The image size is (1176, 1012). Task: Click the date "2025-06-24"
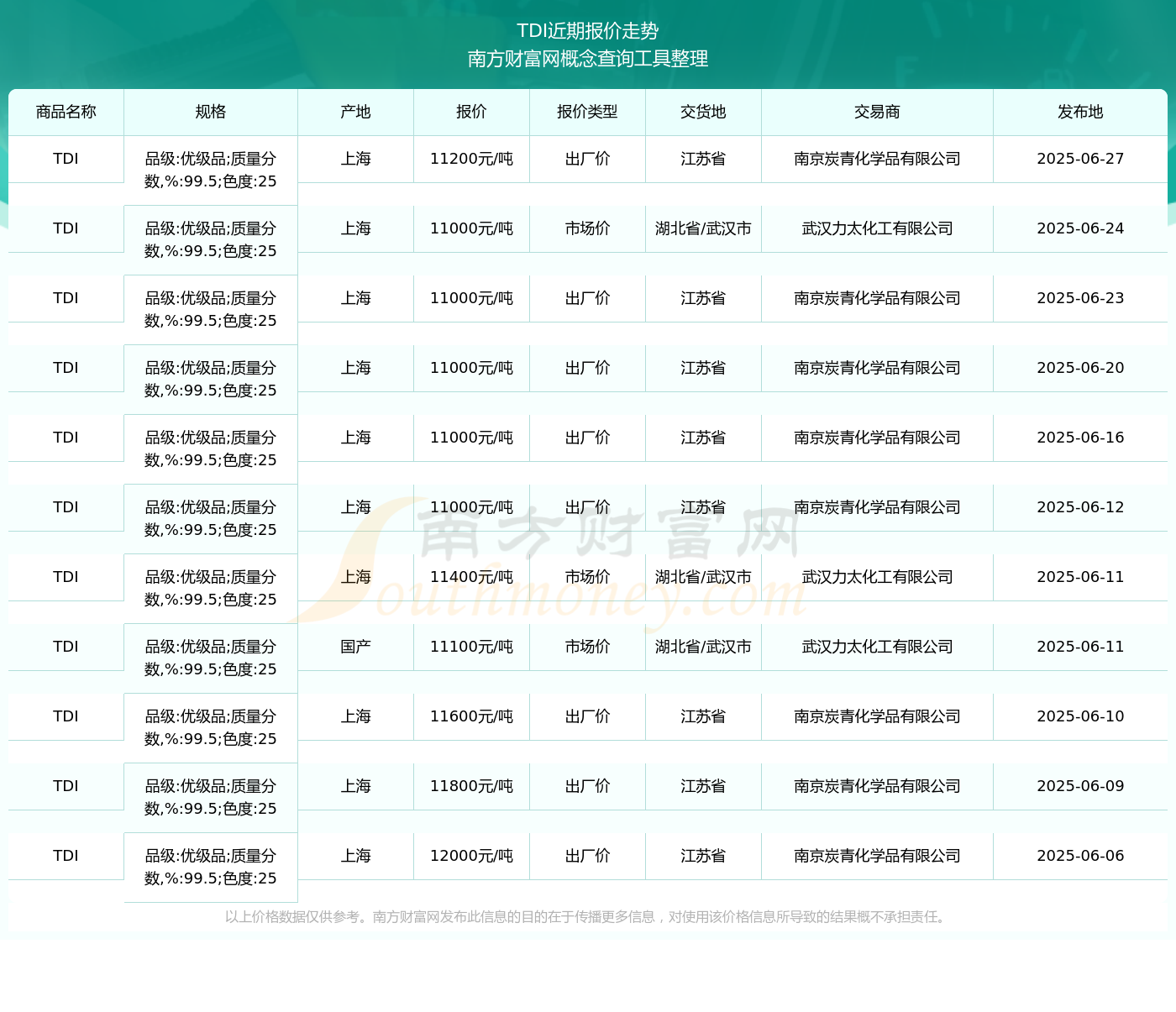click(x=1081, y=228)
